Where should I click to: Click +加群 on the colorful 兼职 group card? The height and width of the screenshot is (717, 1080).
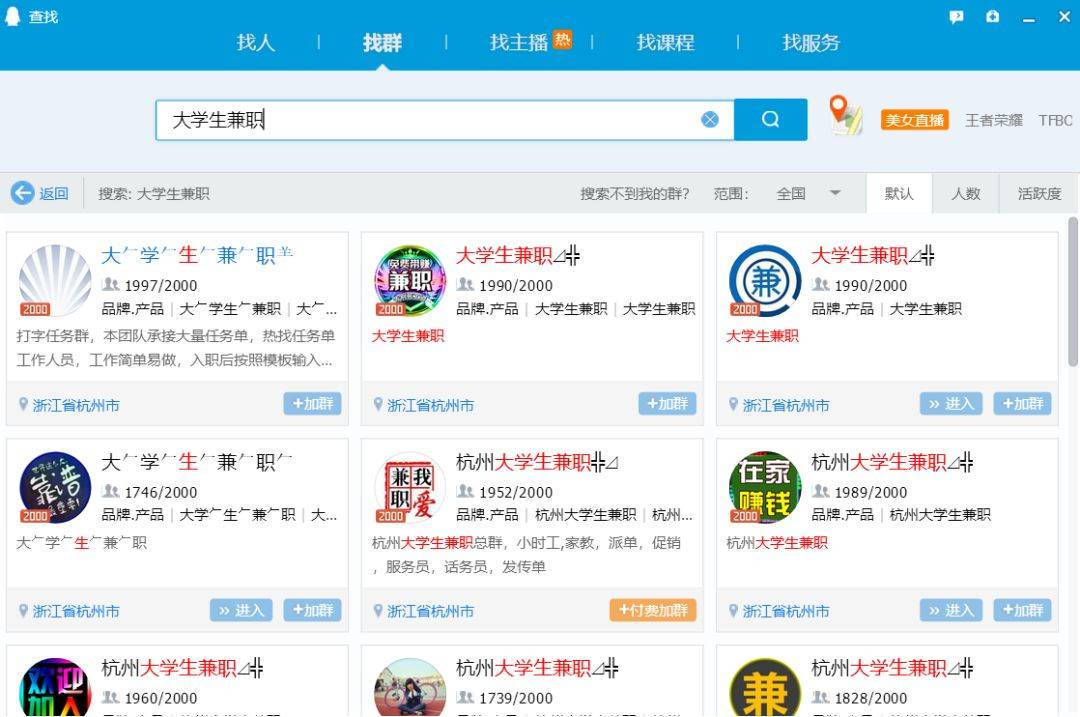coord(667,404)
